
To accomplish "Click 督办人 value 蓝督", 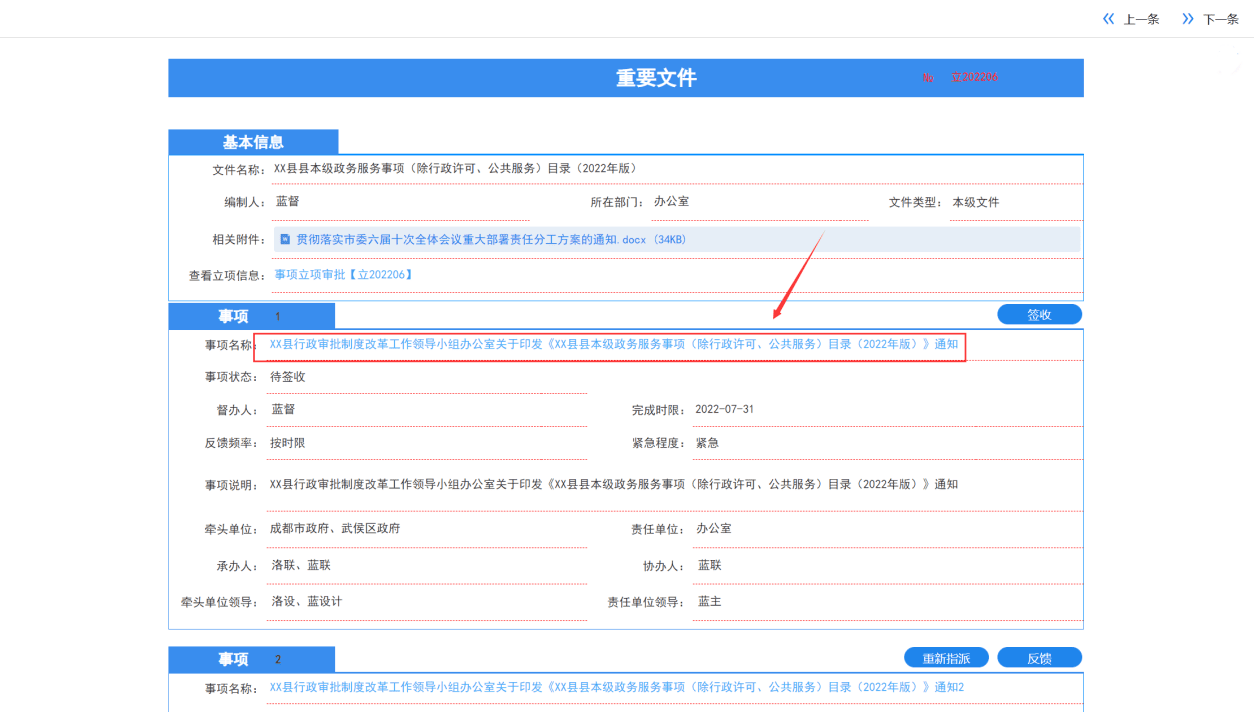I will tap(283, 410).
